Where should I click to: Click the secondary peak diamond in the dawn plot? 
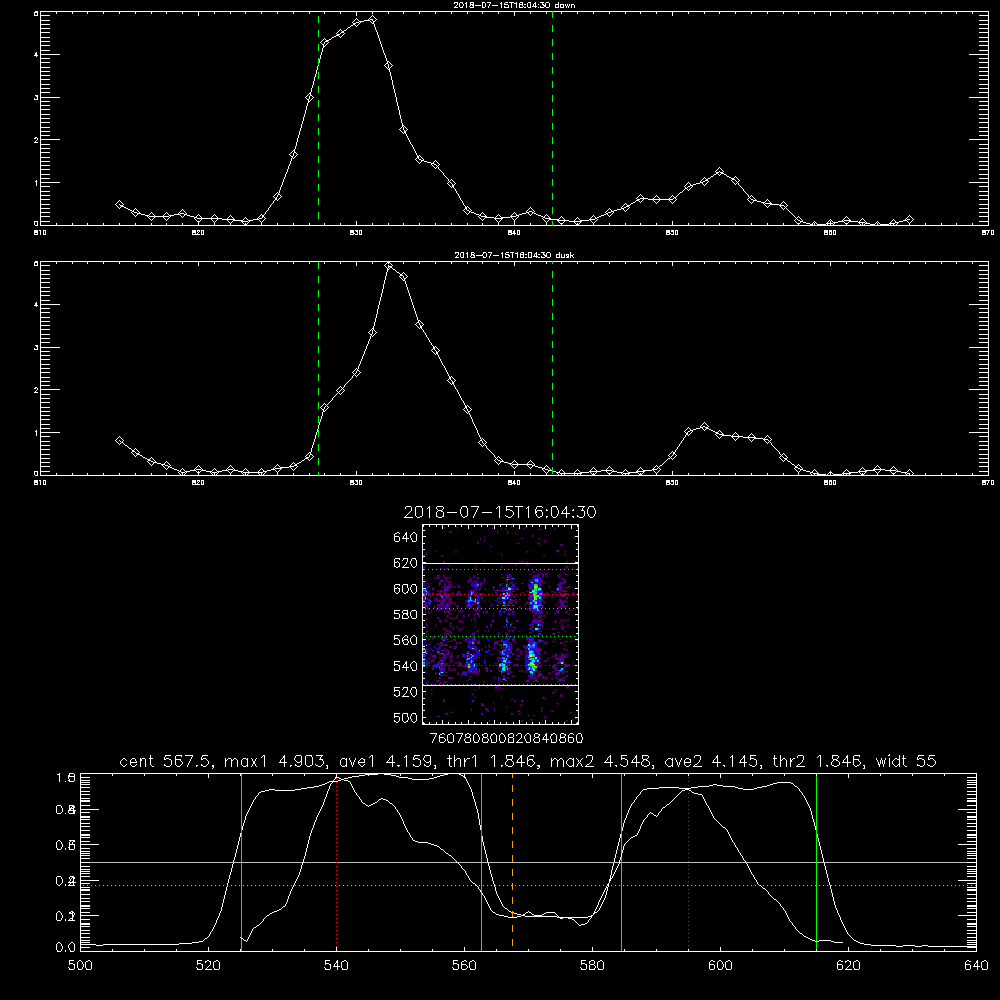[719, 172]
